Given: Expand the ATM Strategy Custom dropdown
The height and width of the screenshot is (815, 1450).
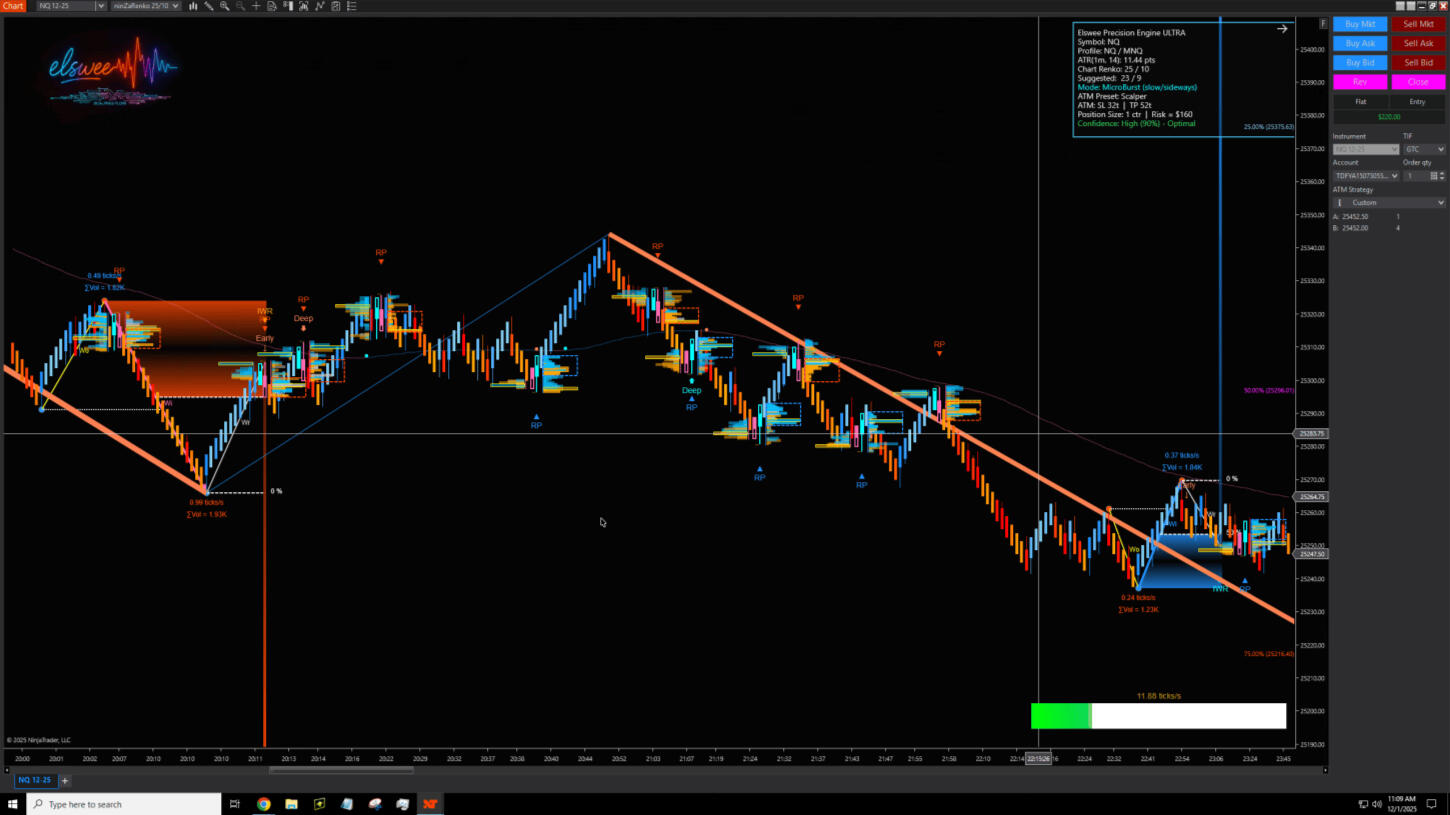Looking at the screenshot, I should pyautogui.click(x=1389, y=203).
